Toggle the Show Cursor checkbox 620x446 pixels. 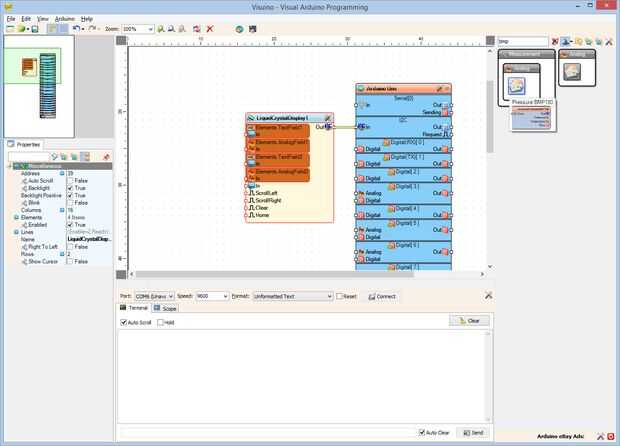70,261
